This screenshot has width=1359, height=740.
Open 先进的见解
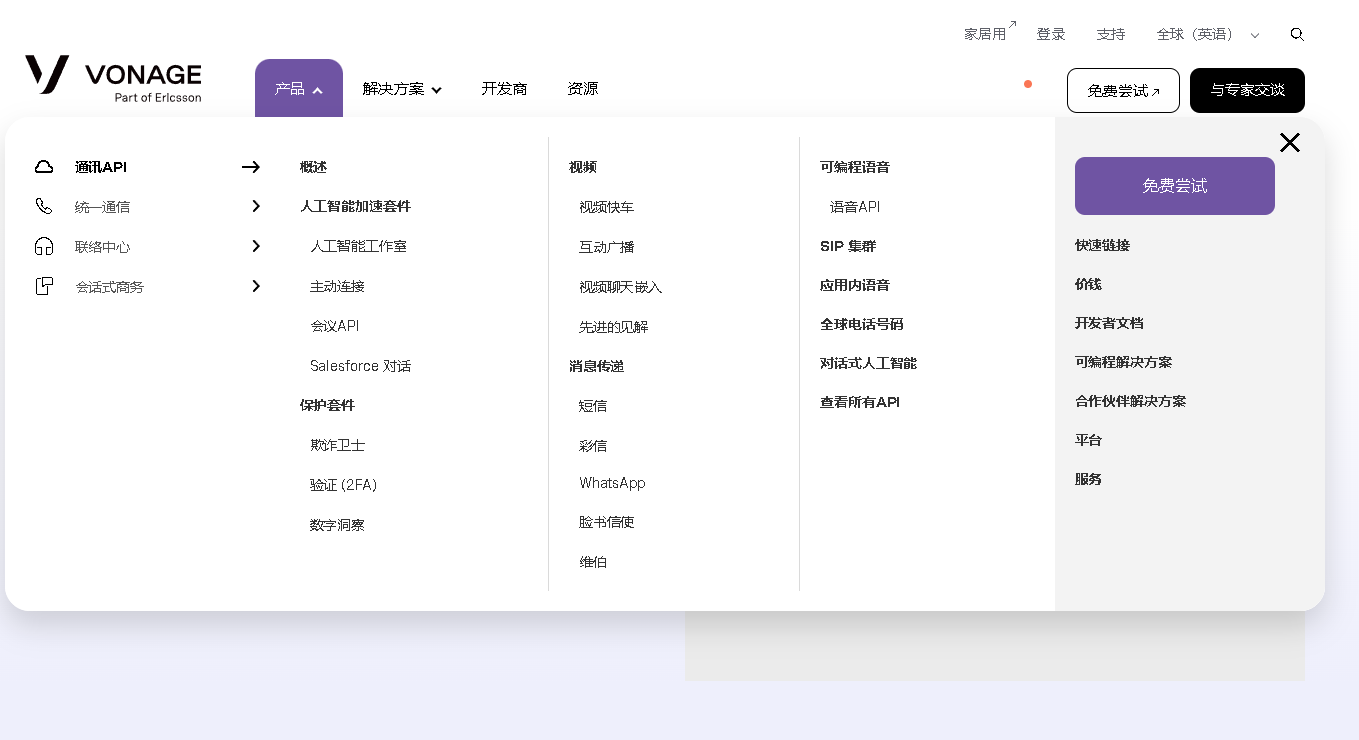point(613,327)
